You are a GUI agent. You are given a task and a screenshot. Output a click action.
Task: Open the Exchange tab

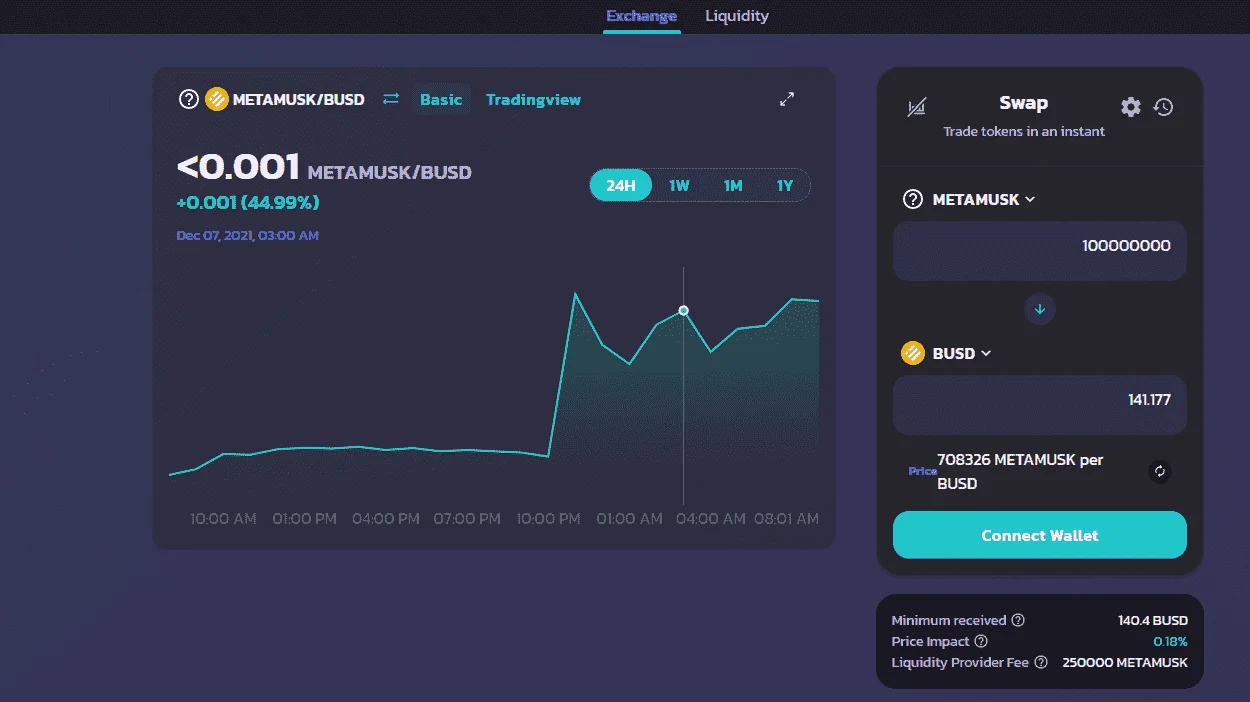tap(641, 16)
